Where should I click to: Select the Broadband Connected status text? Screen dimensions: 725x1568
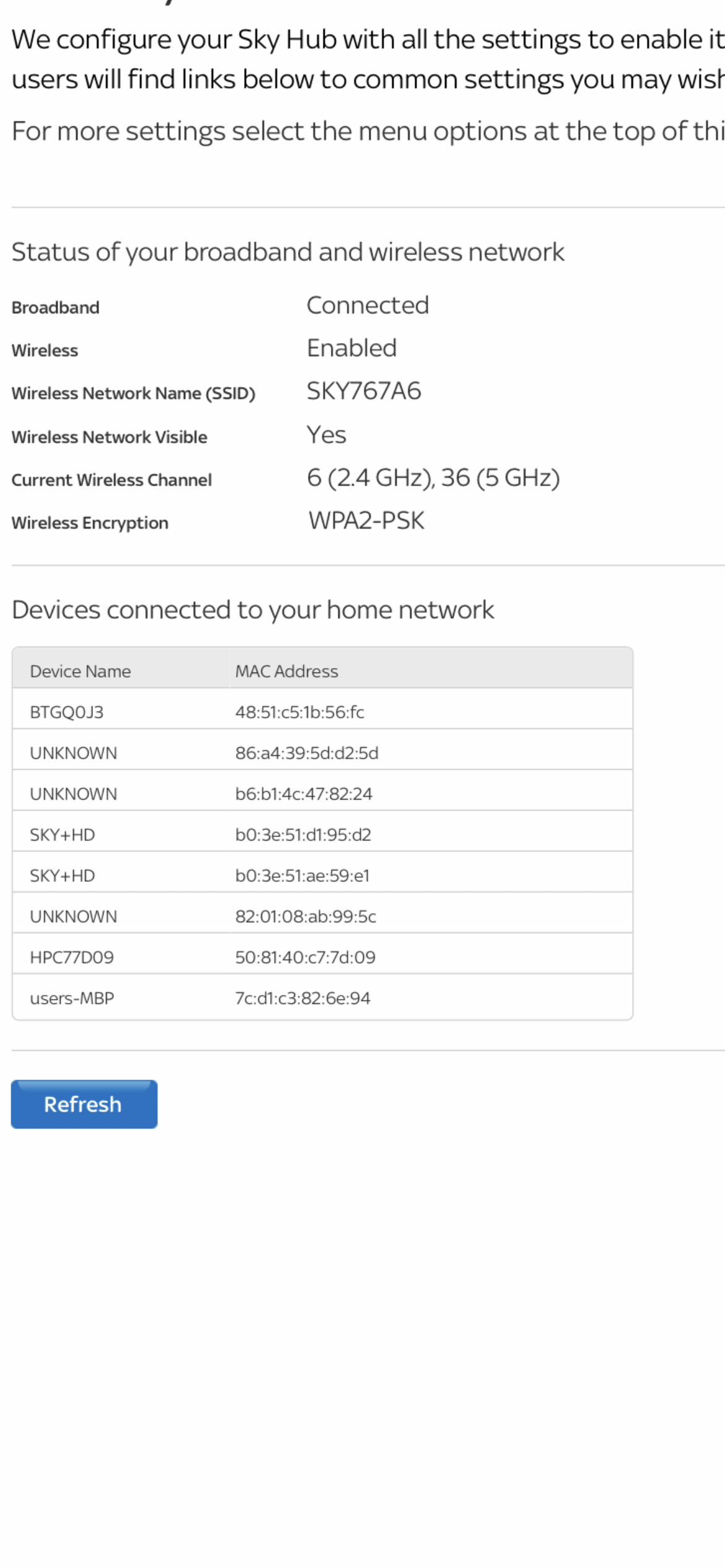click(368, 305)
